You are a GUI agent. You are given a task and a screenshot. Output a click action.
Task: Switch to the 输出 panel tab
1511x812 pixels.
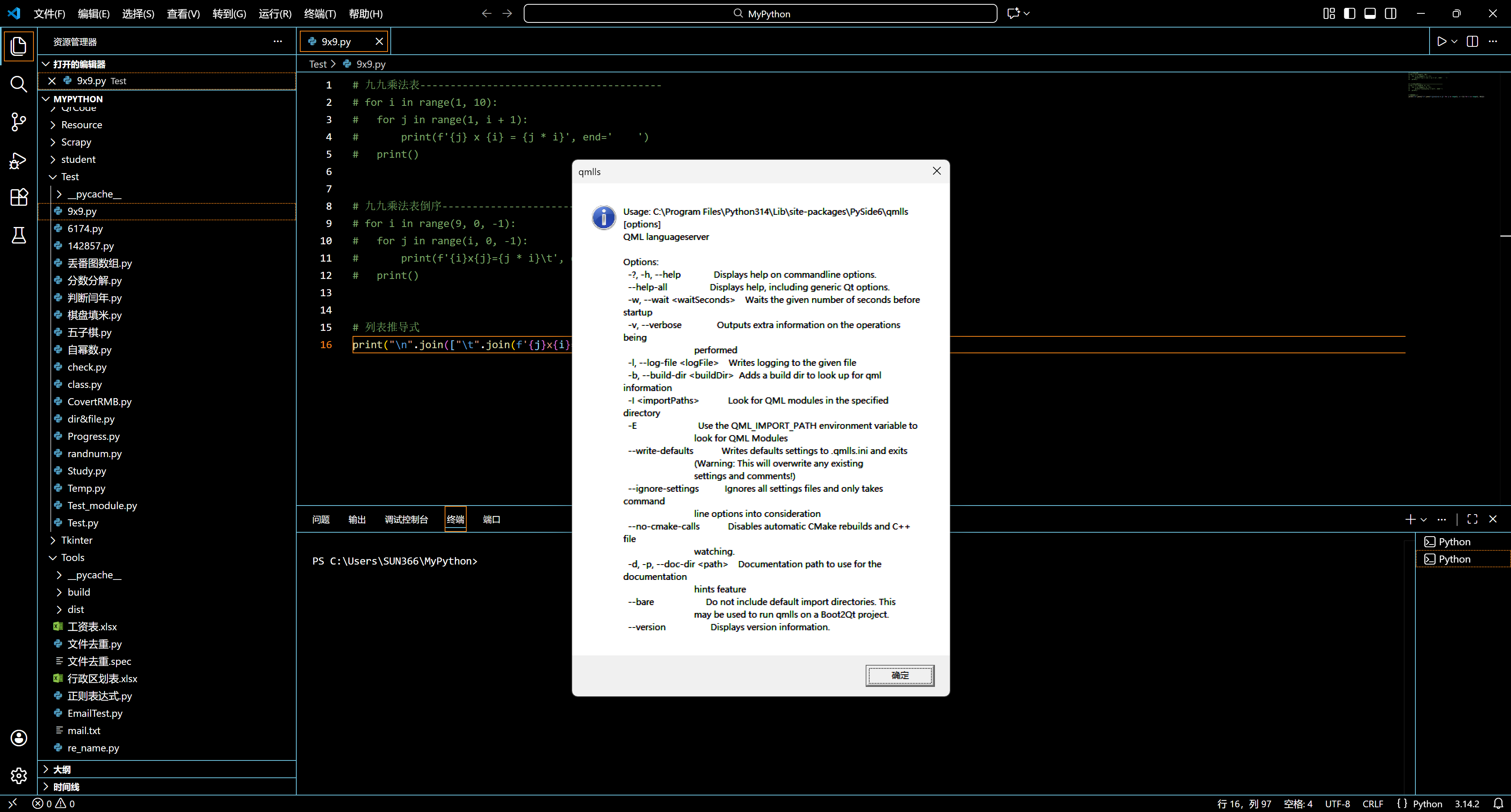point(357,519)
